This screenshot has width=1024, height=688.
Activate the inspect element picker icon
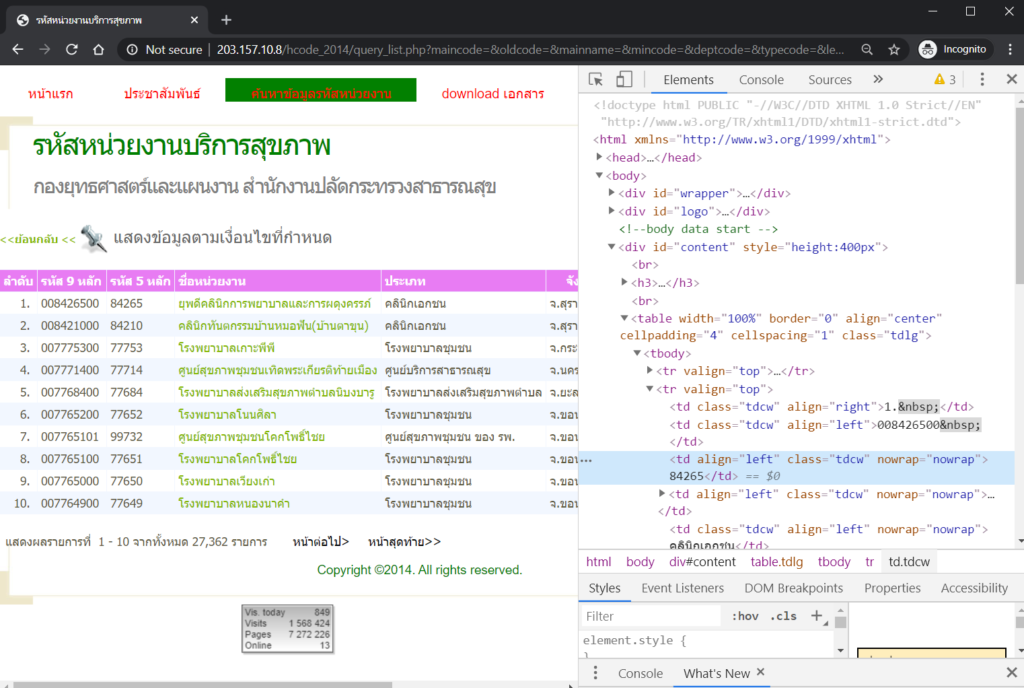(596, 80)
